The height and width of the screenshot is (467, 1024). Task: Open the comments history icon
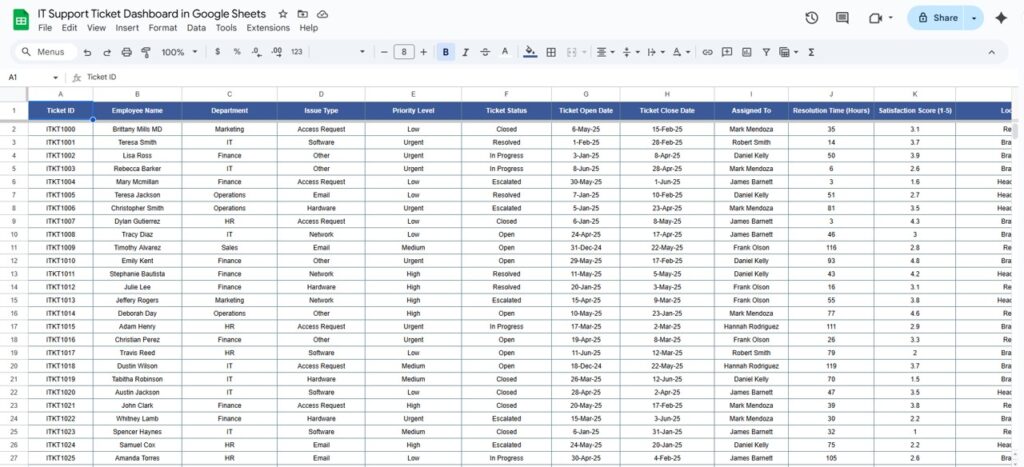point(842,18)
